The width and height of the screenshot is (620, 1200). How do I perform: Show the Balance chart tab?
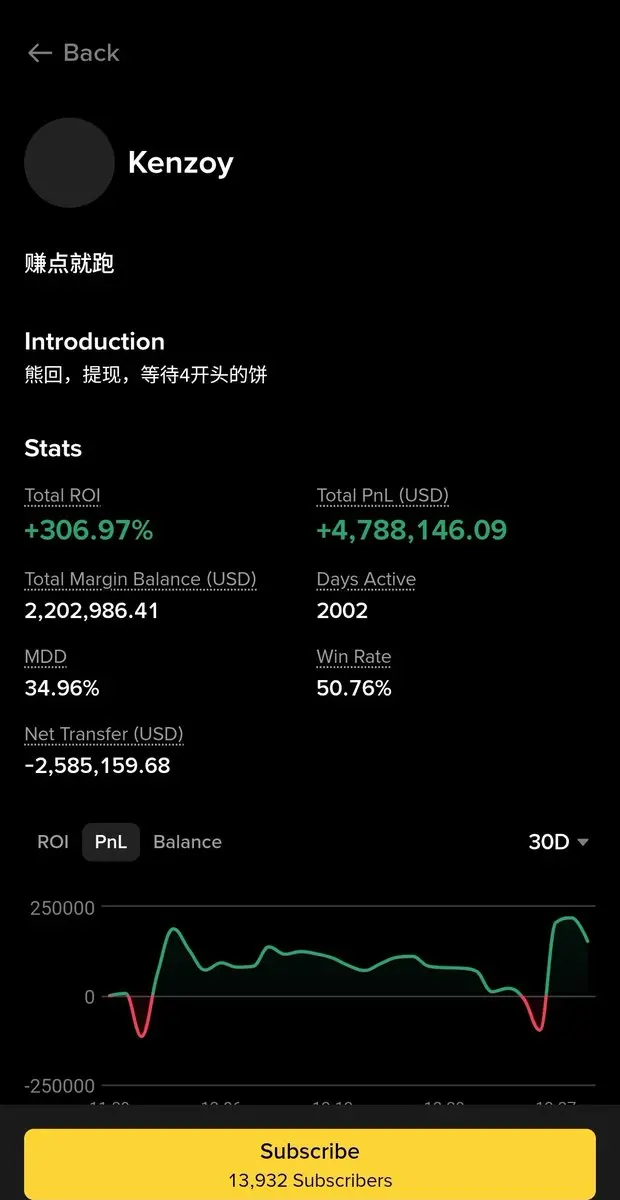click(187, 842)
